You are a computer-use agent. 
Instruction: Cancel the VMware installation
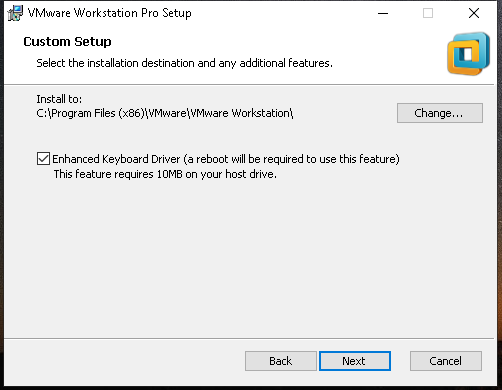pyautogui.click(x=446, y=361)
